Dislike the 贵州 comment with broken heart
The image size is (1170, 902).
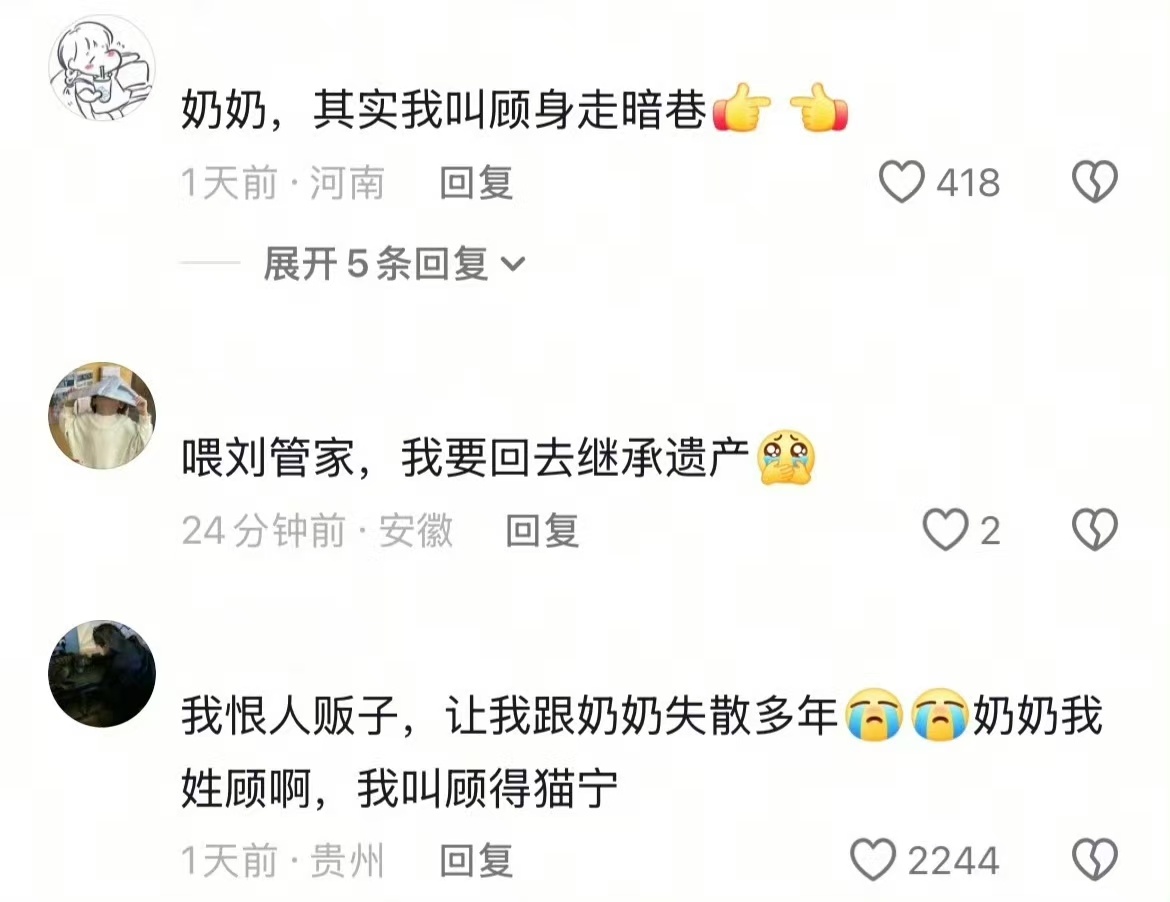(x=1095, y=859)
